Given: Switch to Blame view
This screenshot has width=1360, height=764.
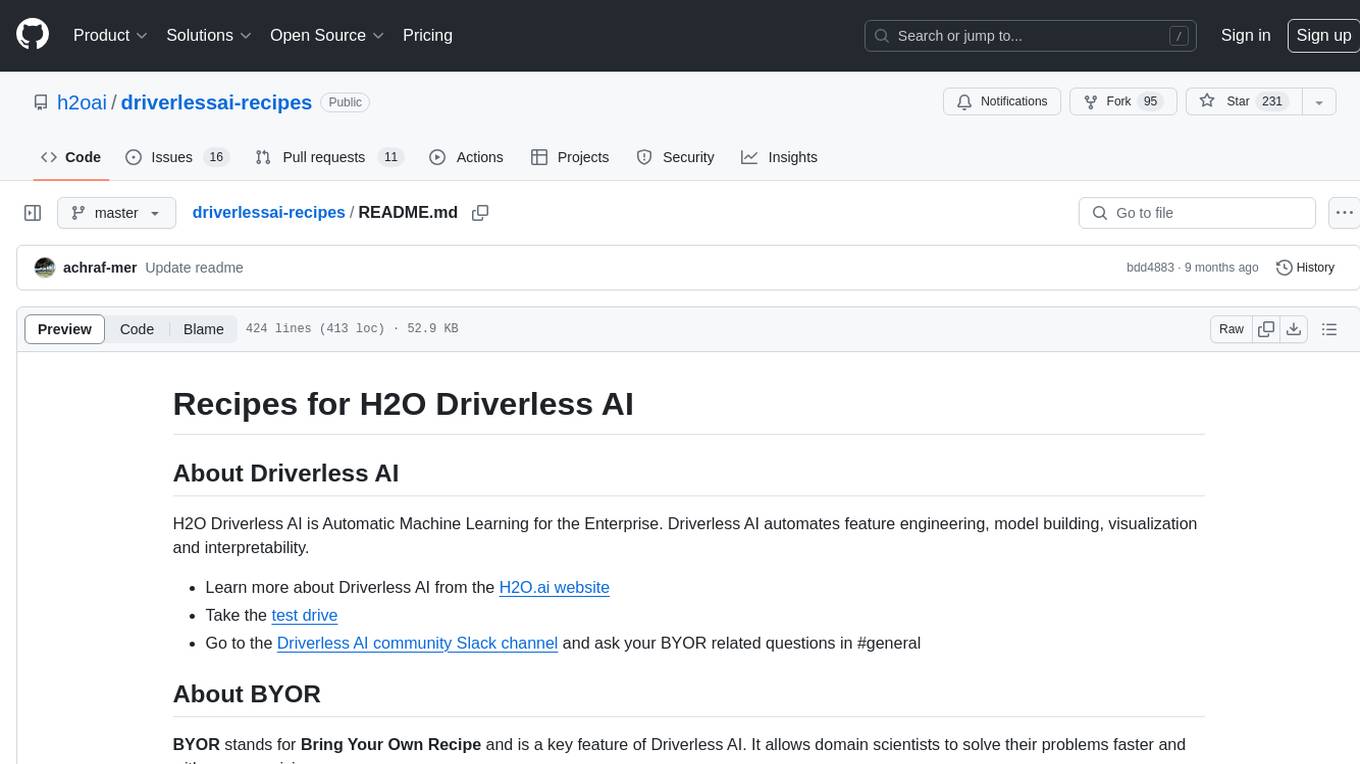Looking at the screenshot, I should 203,329.
